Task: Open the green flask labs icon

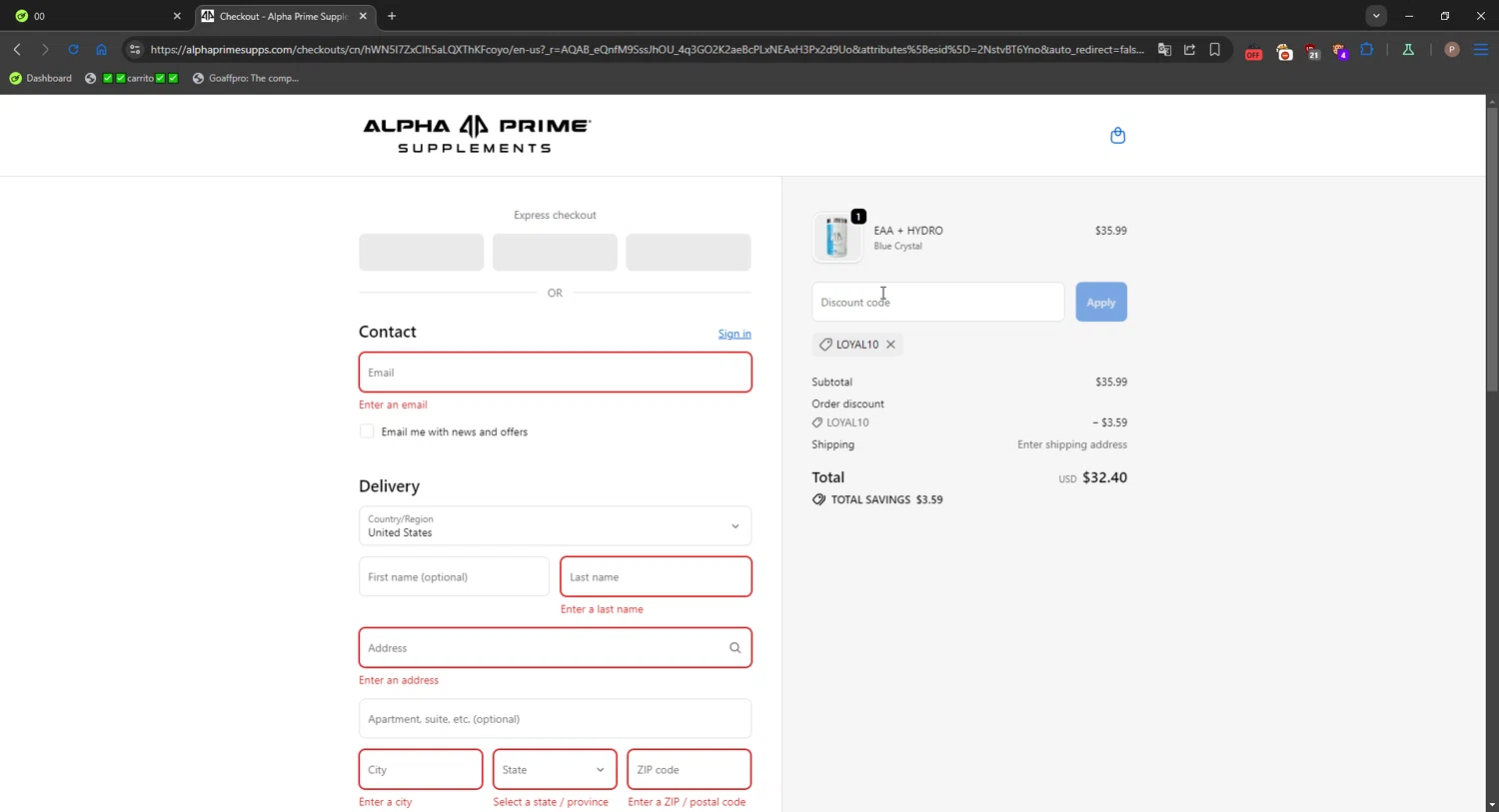Action: tap(1408, 50)
